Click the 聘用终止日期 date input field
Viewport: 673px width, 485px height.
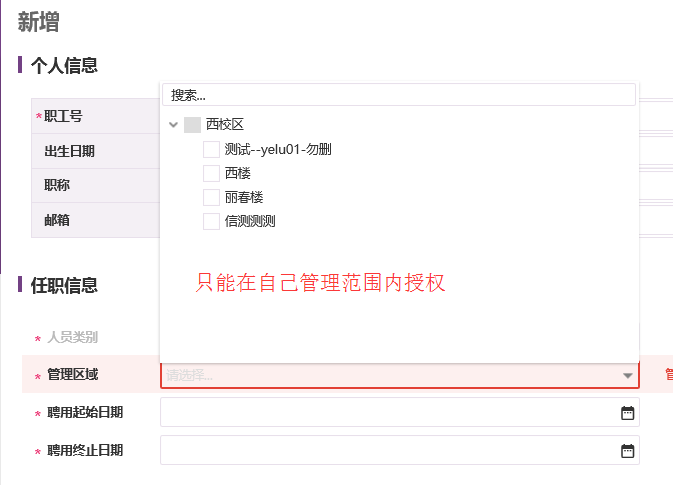tap(400, 450)
